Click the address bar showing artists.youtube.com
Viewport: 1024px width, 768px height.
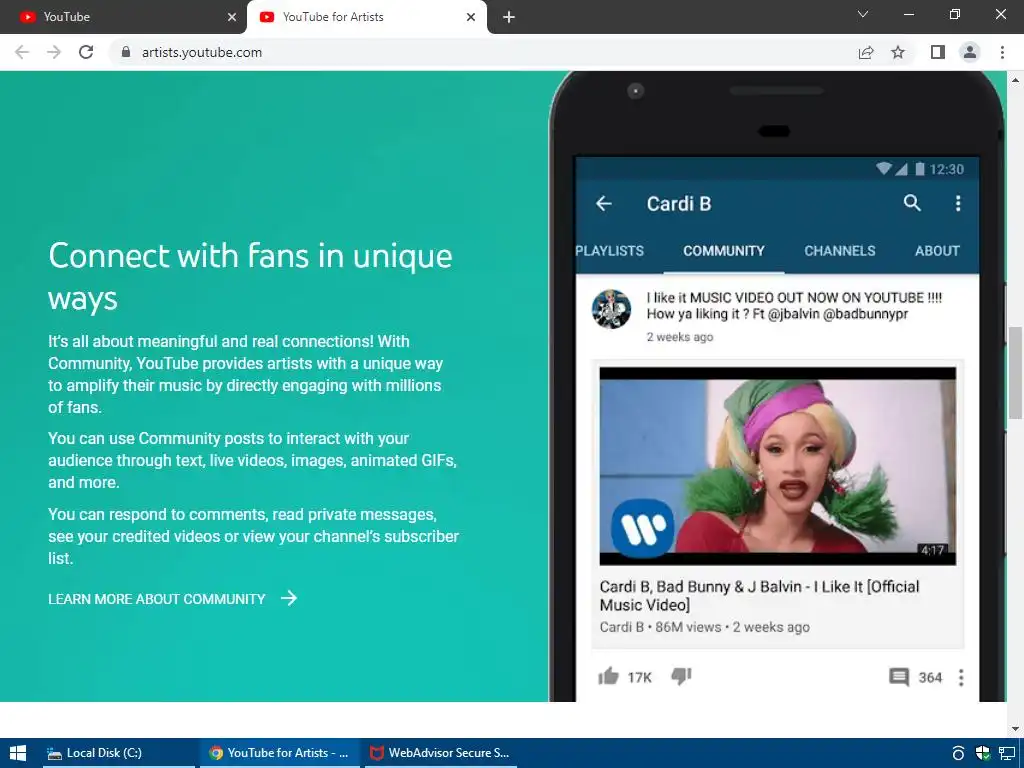483,52
